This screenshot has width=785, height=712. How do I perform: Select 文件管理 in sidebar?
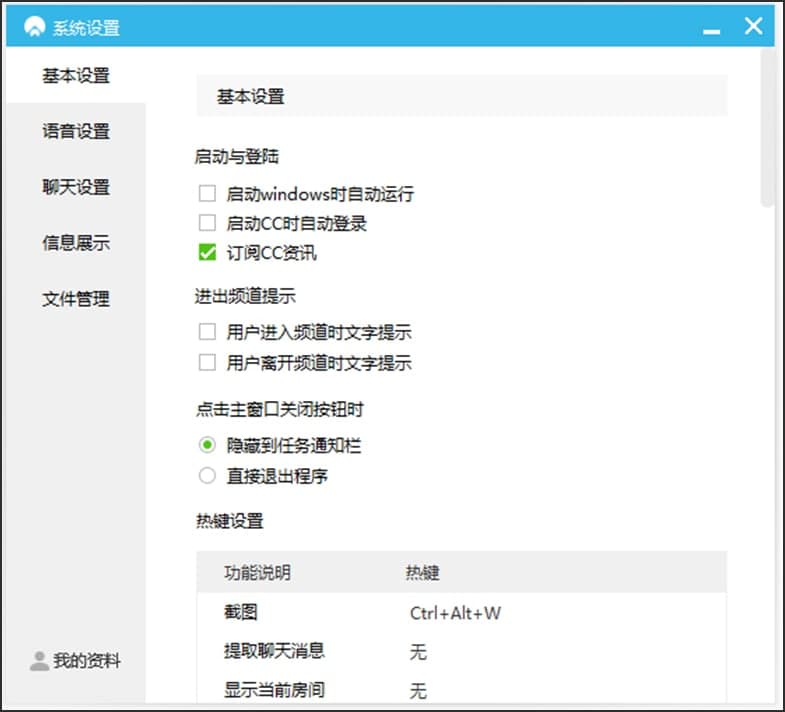(76, 299)
